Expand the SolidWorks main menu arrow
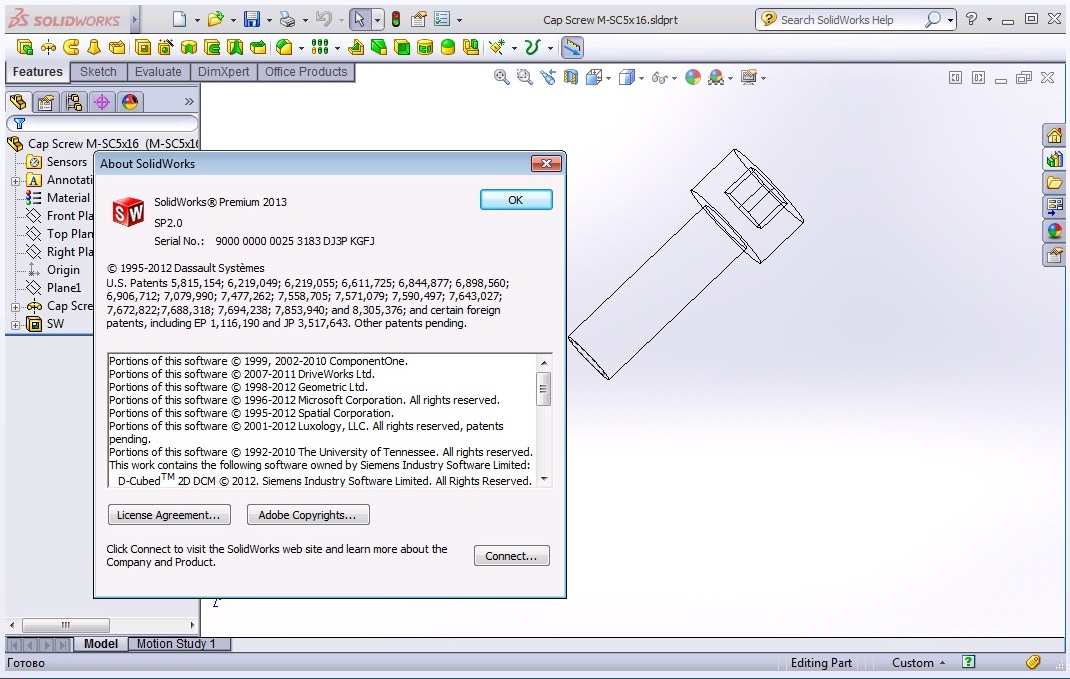 tap(135, 19)
